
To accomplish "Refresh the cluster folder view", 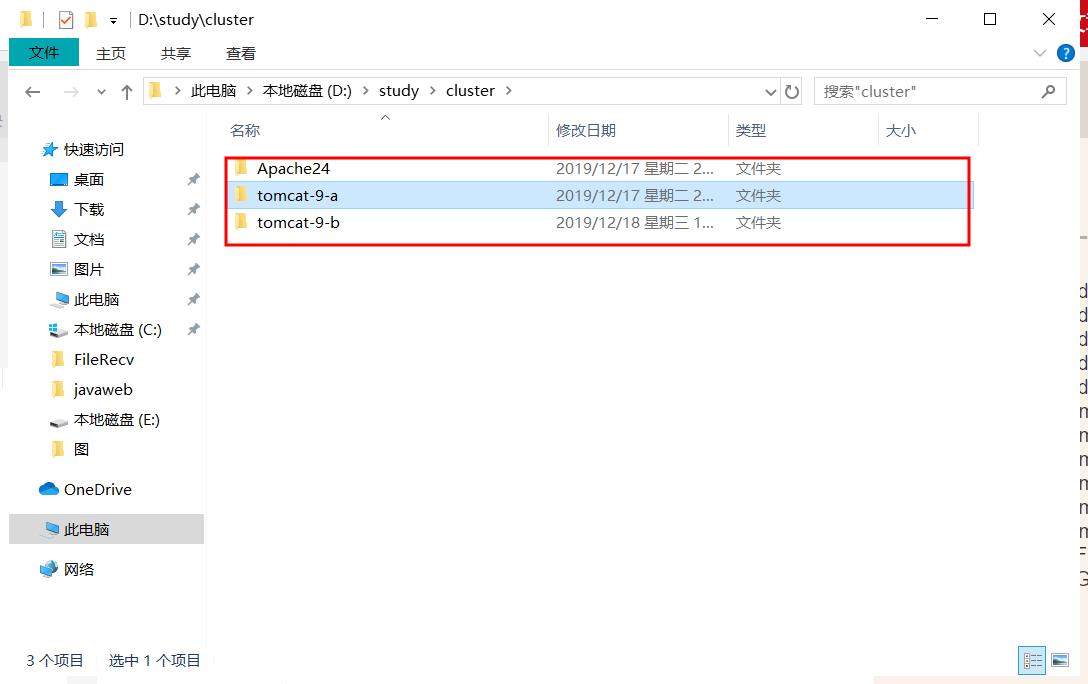I will (x=792, y=92).
